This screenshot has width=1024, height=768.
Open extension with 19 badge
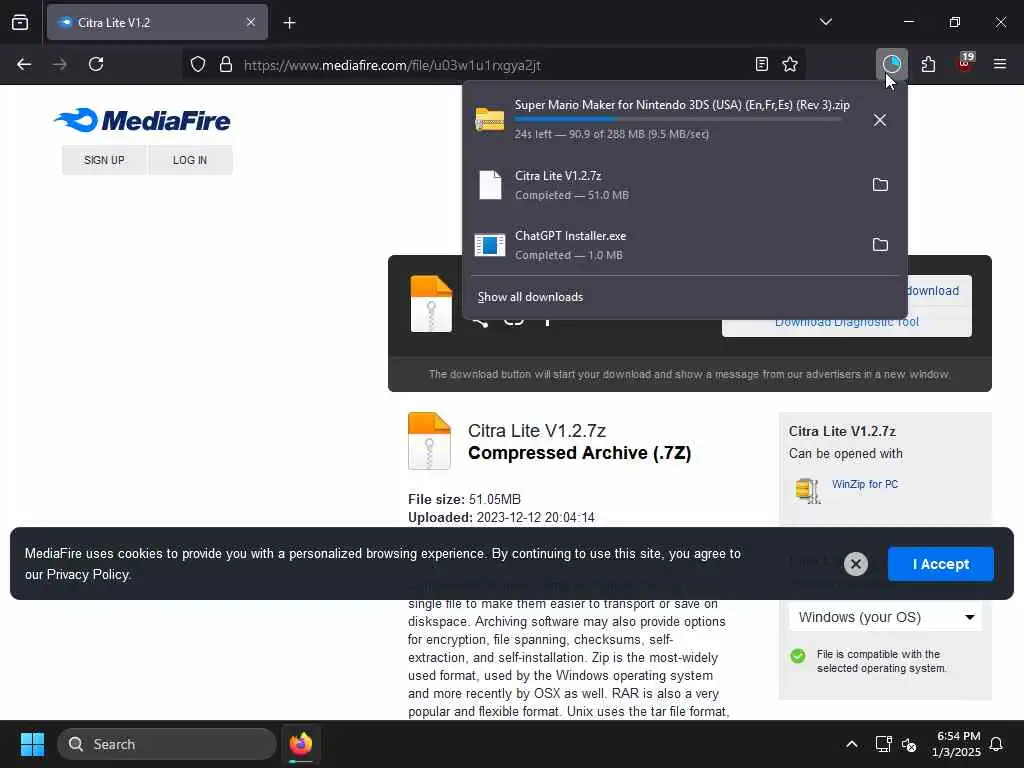965,63
